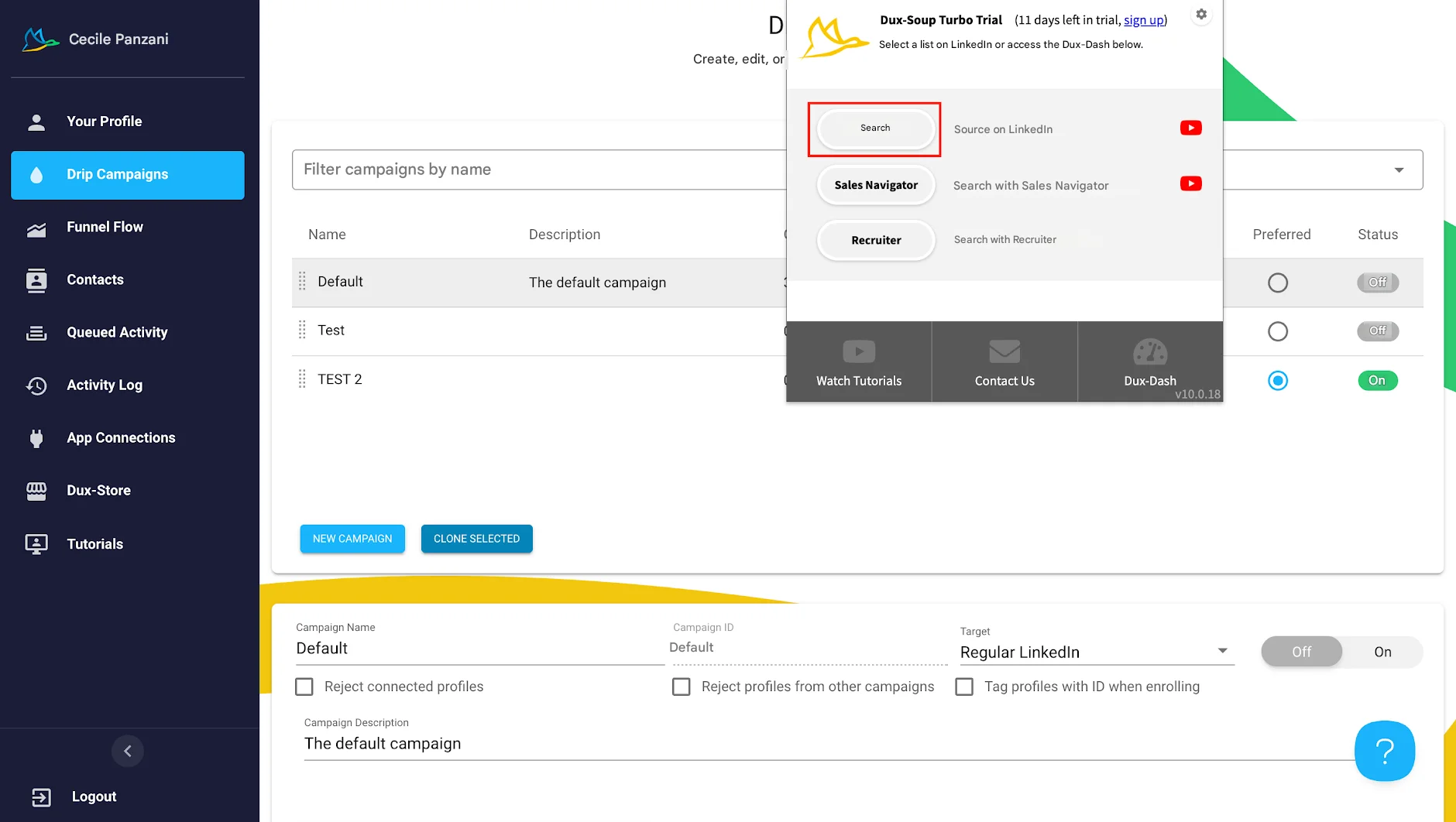Open Activity Log page

pyautogui.click(x=128, y=385)
